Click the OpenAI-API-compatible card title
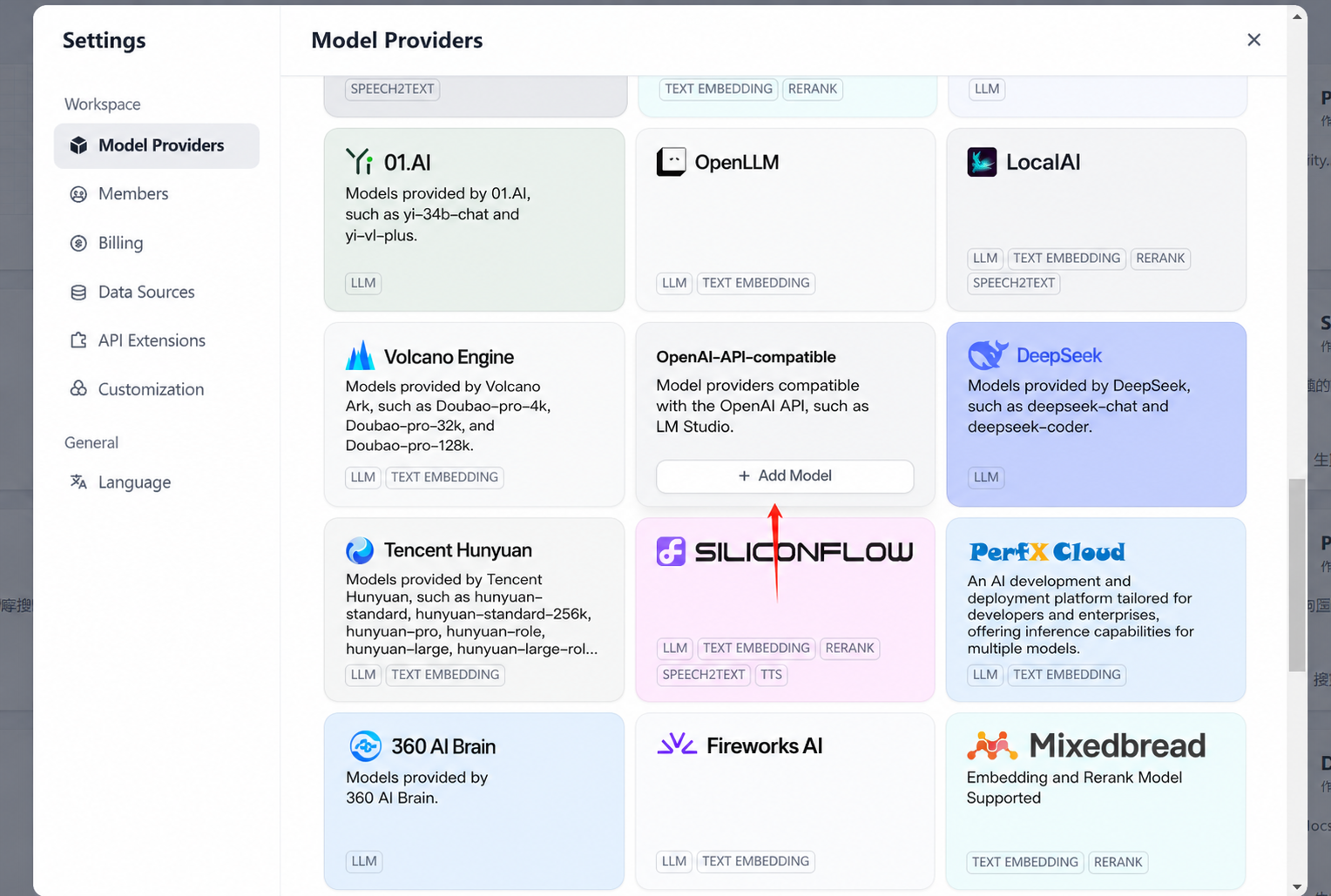 (746, 357)
